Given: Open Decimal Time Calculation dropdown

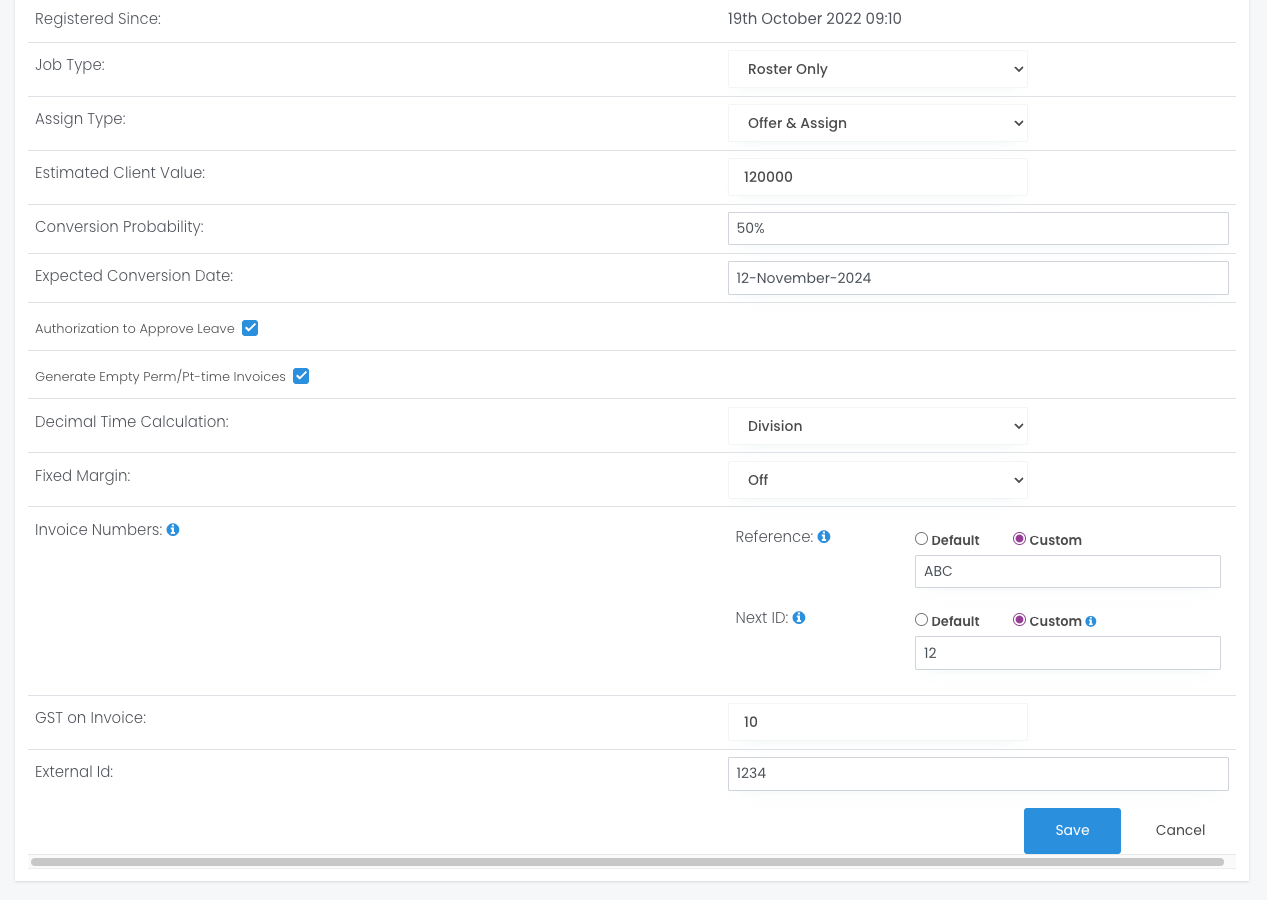Looking at the screenshot, I should pos(877,426).
